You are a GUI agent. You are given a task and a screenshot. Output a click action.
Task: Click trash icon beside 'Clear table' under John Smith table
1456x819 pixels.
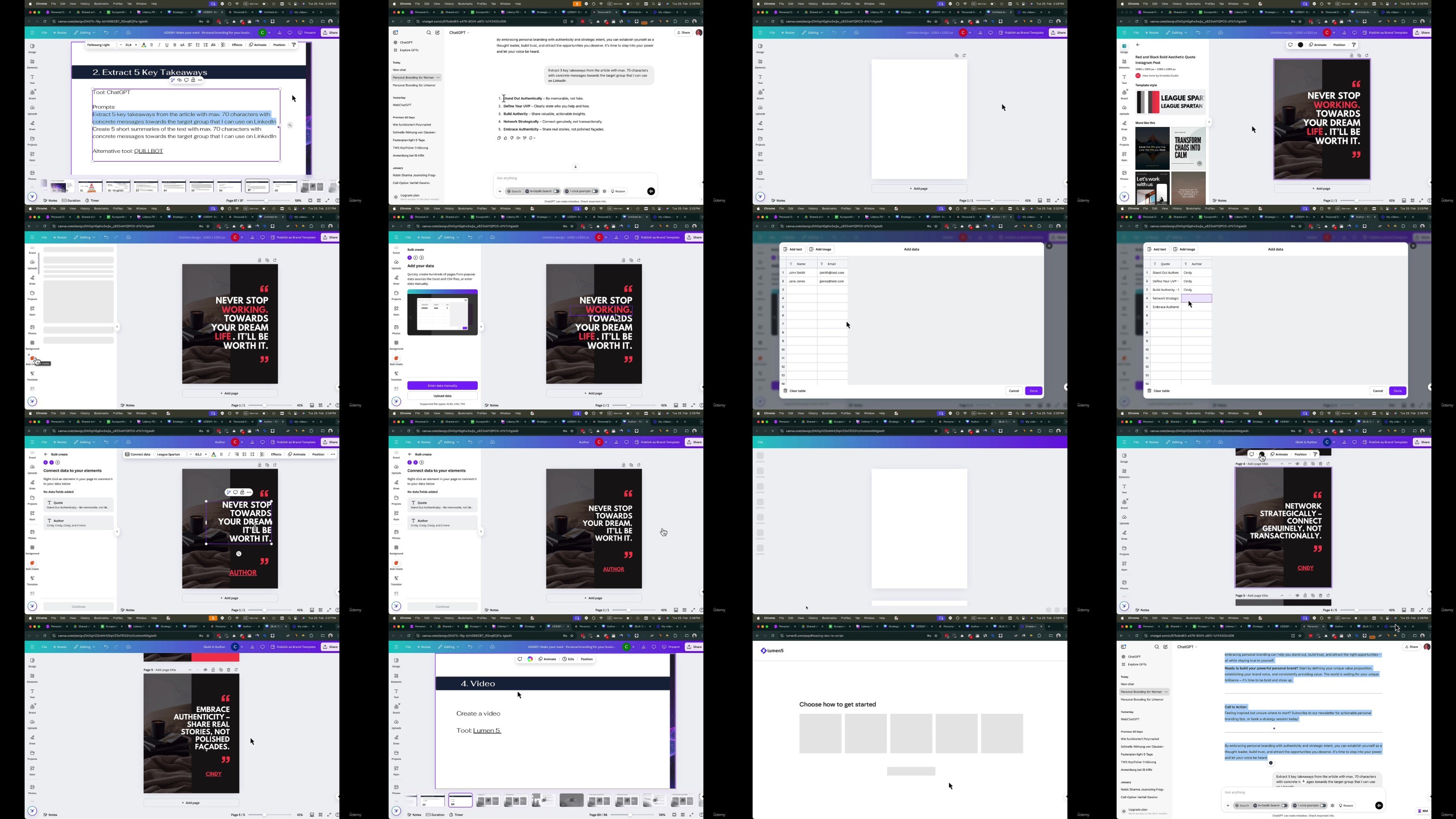[x=786, y=391]
